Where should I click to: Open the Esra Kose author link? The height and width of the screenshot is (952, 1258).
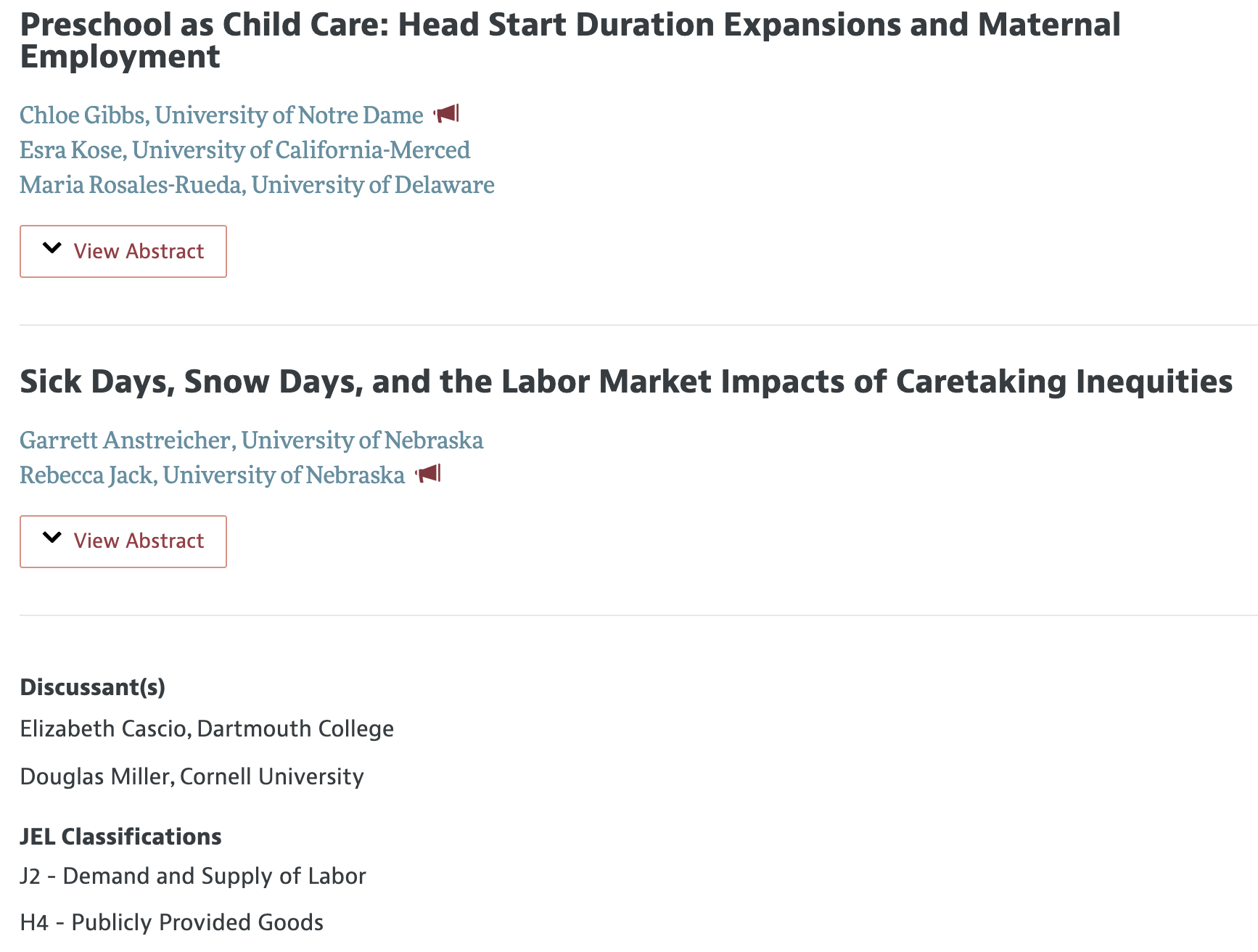pyautogui.click(x=244, y=150)
